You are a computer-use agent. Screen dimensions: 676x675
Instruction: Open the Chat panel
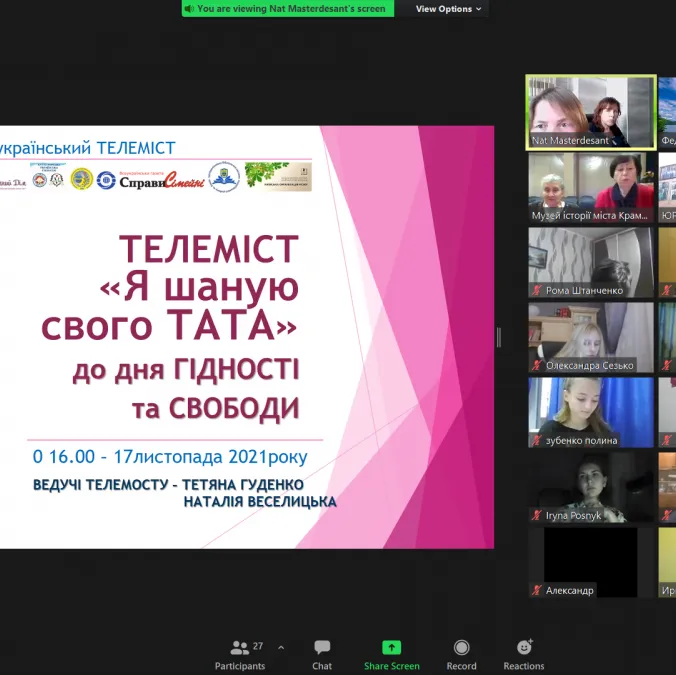(x=322, y=655)
